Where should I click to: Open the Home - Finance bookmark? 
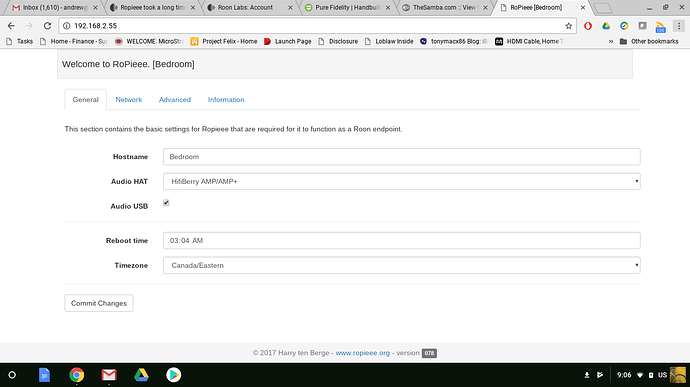[x=74, y=41]
